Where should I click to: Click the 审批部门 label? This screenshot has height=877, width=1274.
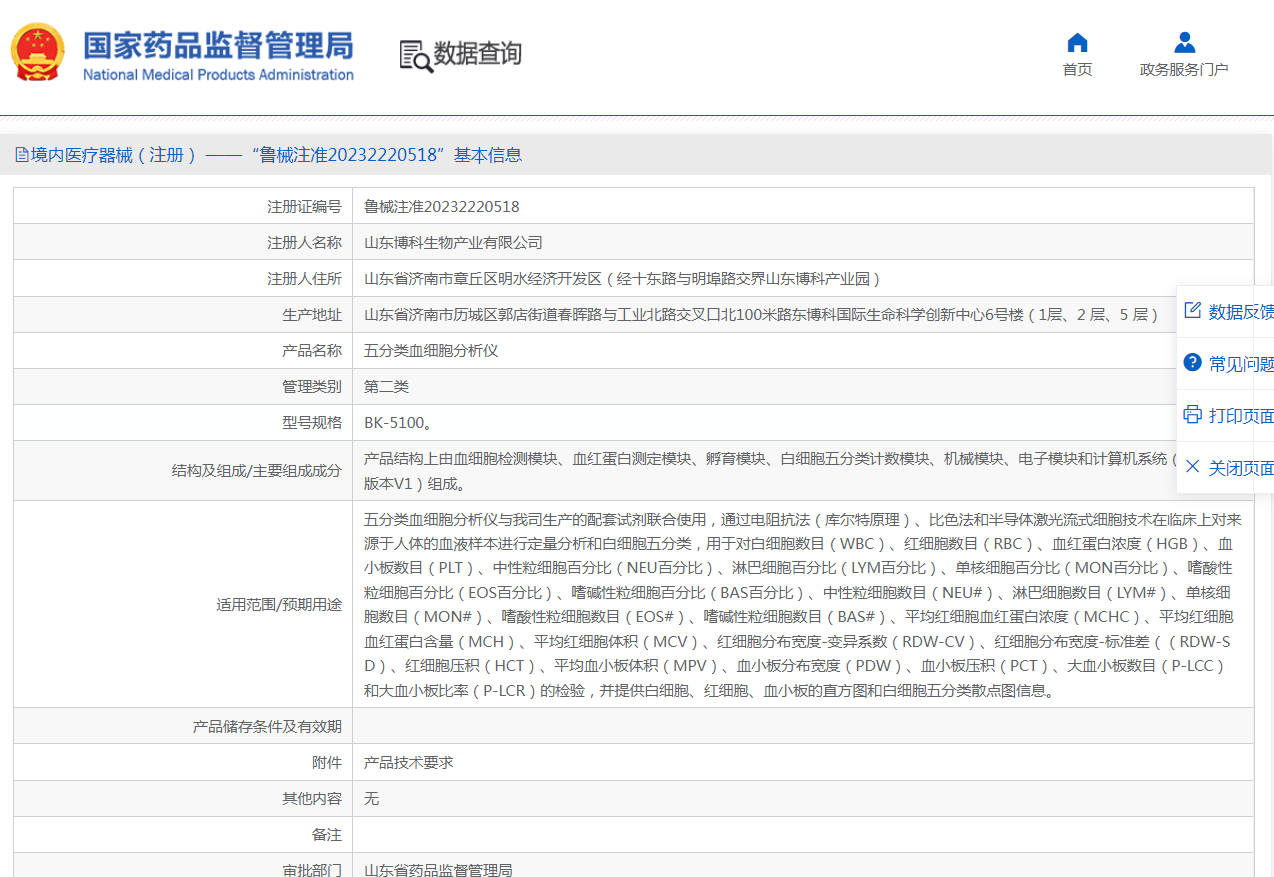[x=312, y=870]
